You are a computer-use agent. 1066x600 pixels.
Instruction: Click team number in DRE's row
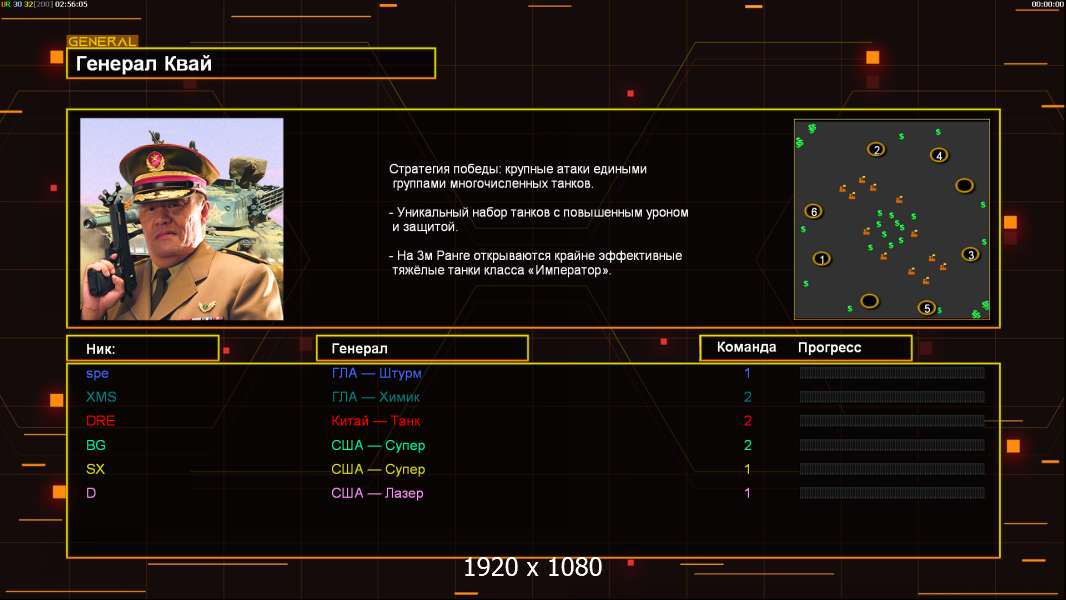(x=747, y=421)
